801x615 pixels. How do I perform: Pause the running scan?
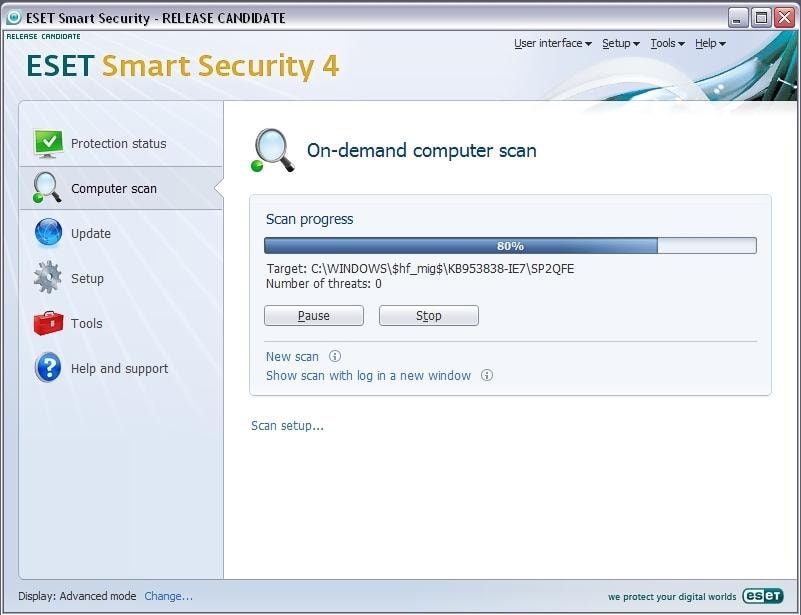click(314, 316)
